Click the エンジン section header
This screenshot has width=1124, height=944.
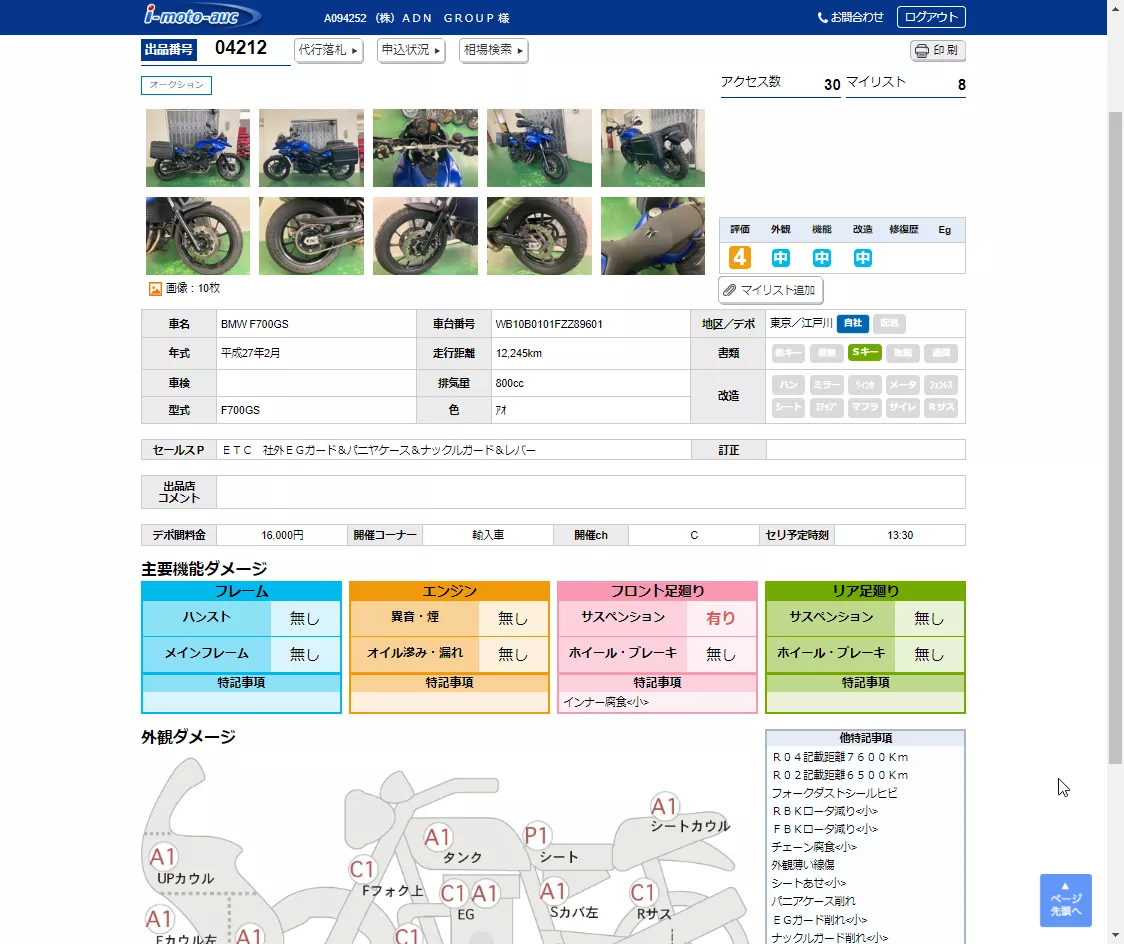[449, 591]
